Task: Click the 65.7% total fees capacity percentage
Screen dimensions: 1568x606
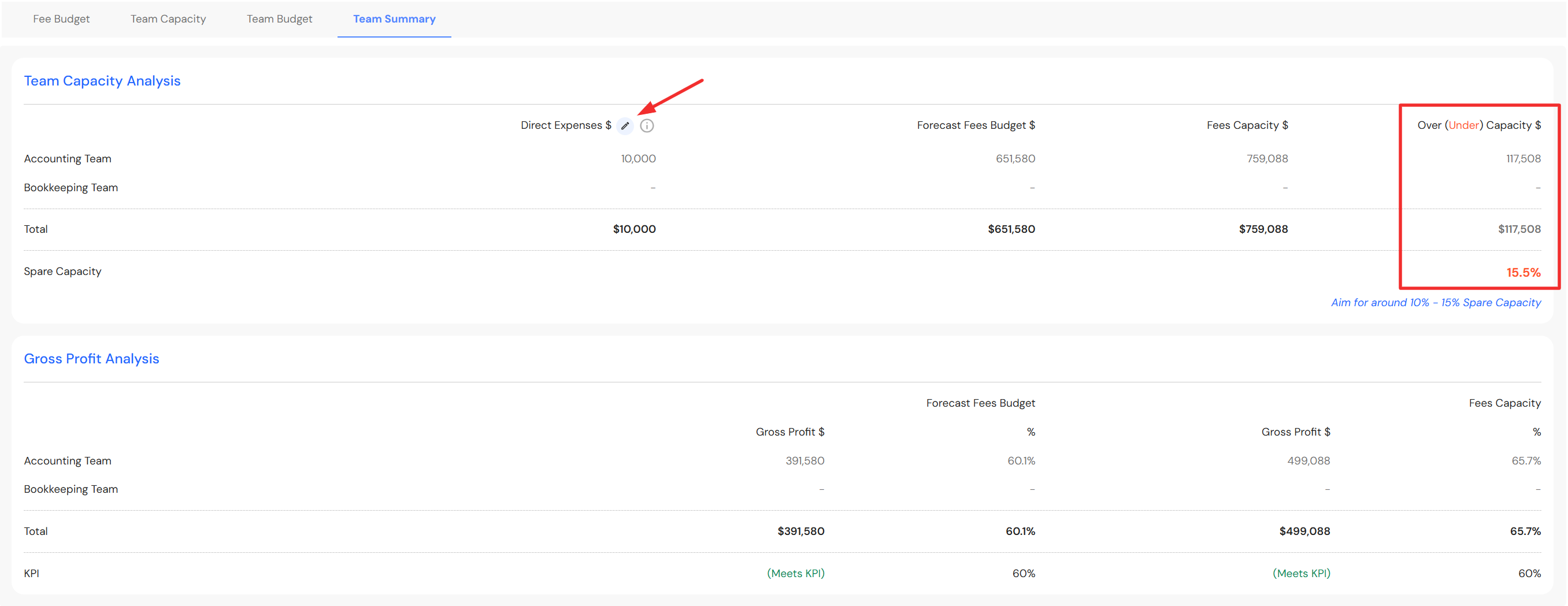Action: (1525, 531)
